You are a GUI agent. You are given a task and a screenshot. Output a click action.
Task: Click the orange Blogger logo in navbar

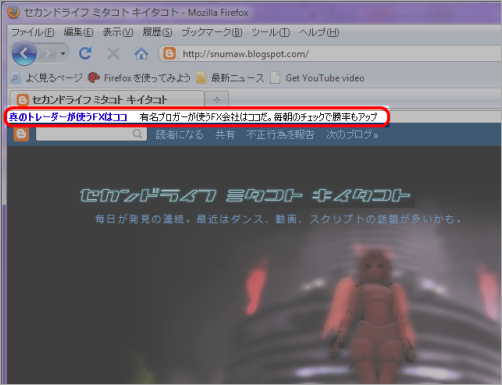click(x=21, y=134)
